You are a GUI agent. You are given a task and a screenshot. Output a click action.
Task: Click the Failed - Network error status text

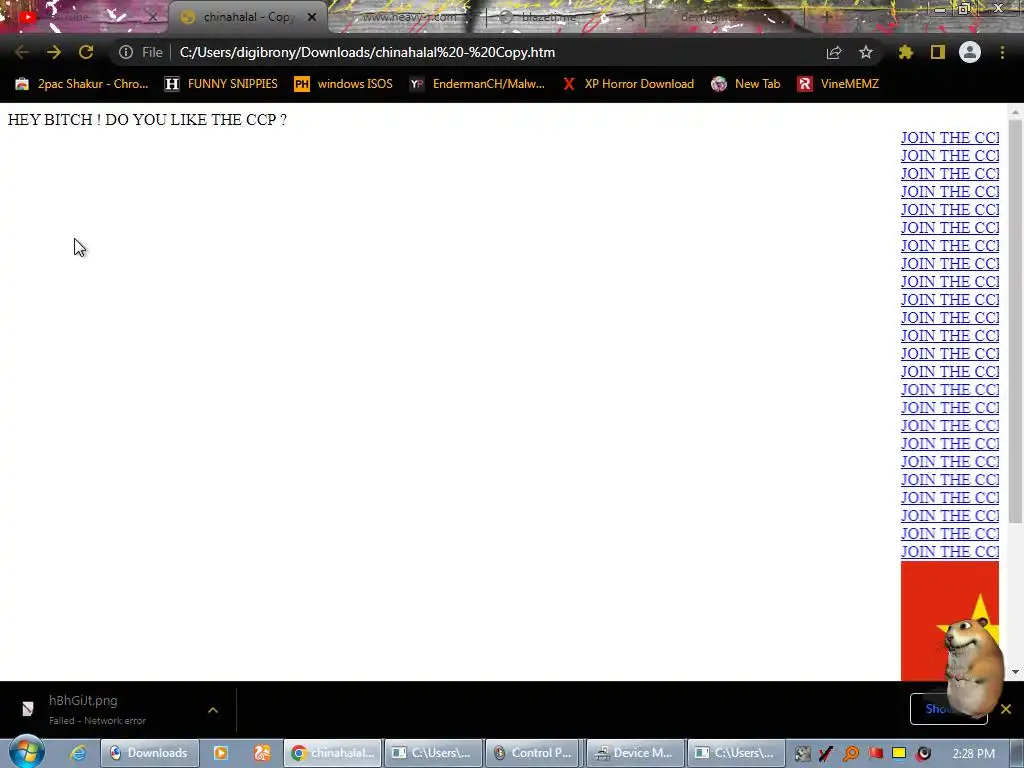coord(97,720)
